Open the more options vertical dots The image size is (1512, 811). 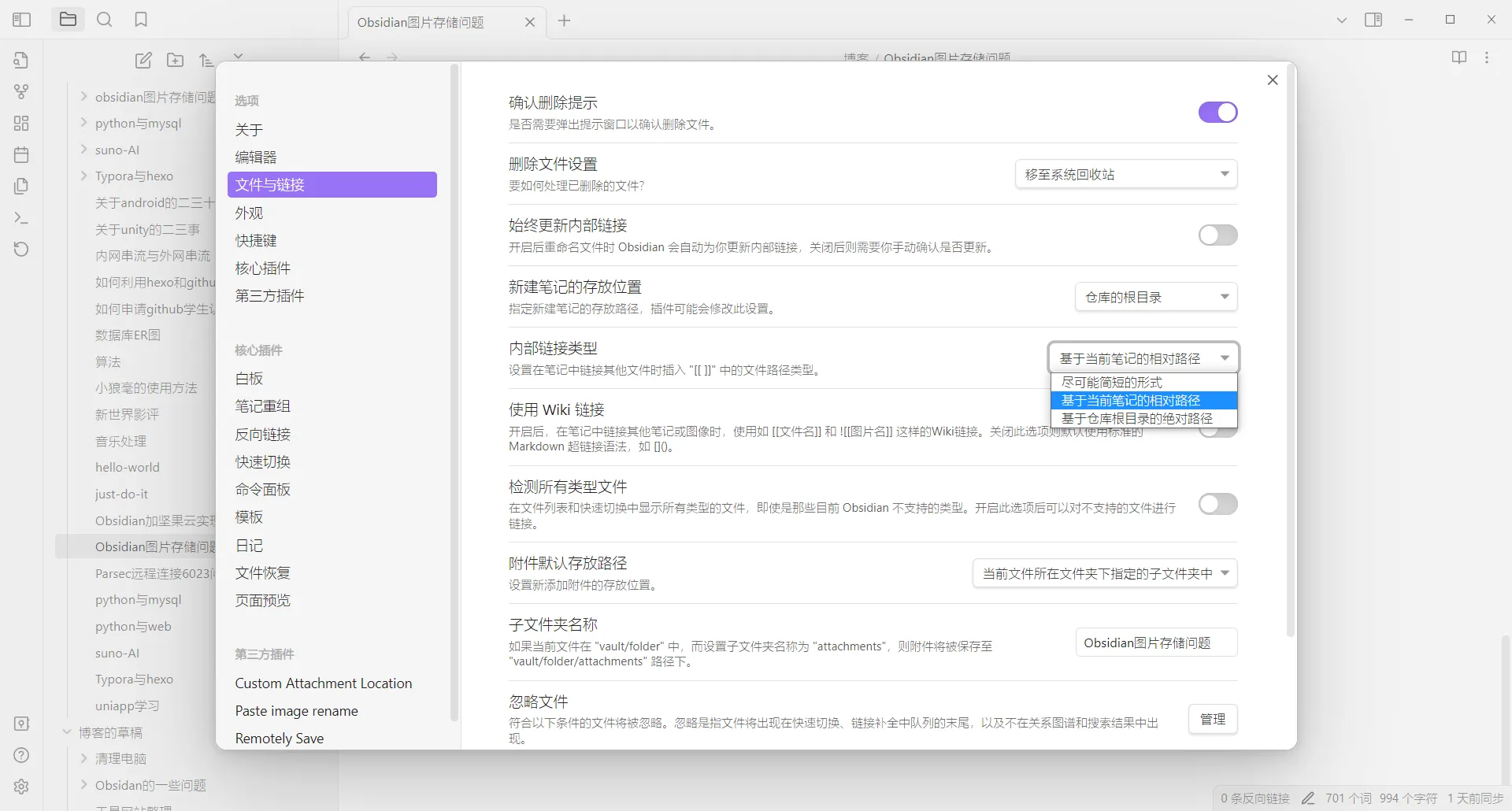[1487, 57]
